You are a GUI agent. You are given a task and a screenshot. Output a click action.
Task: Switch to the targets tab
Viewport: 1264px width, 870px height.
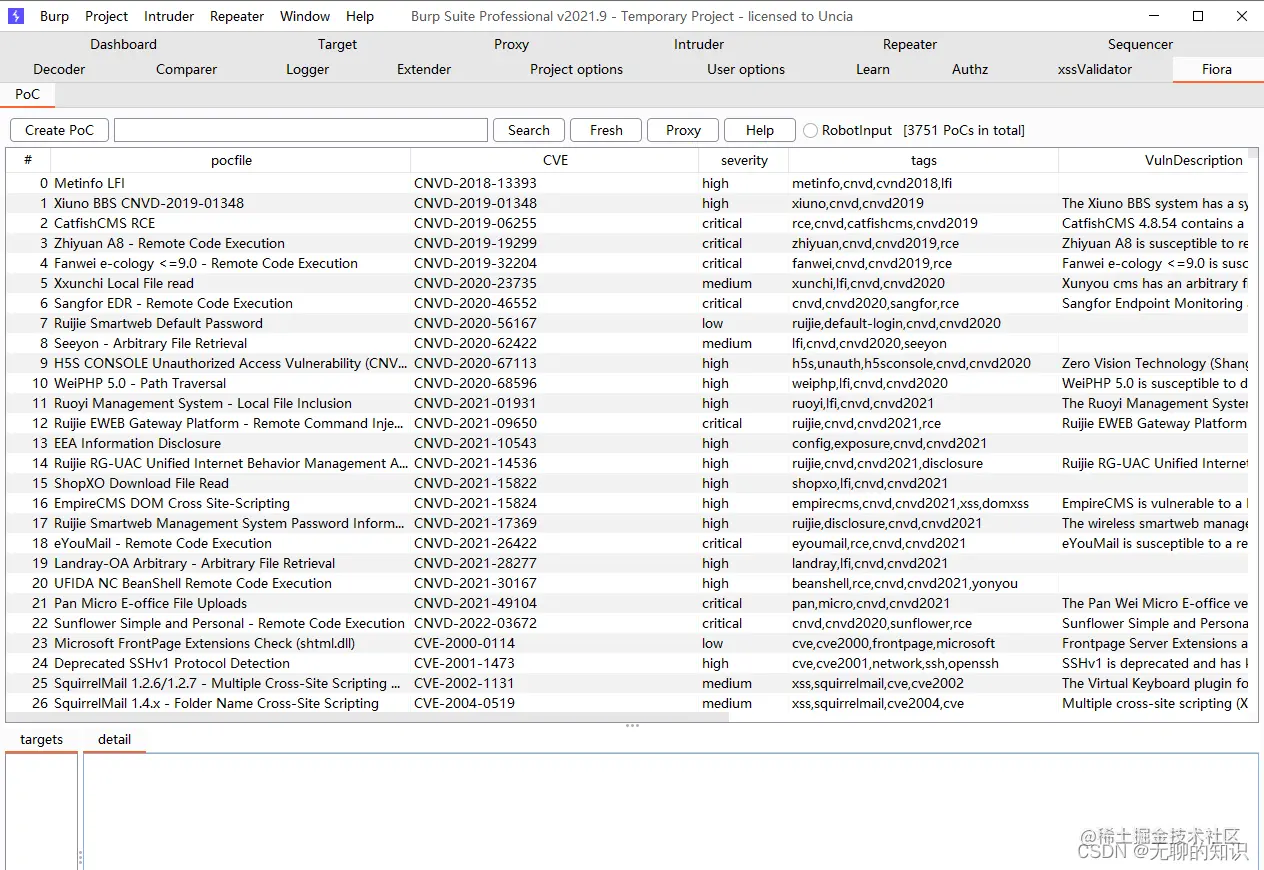(x=41, y=739)
